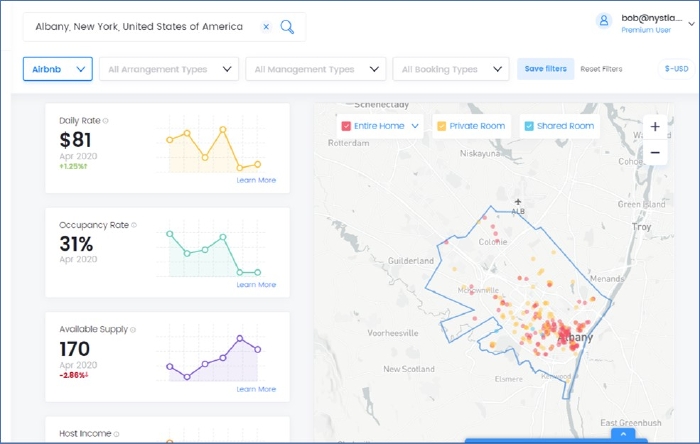Viewport: 700px width, 444px height.
Task: Click the Guilderland map label
Action: tap(411, 261)
